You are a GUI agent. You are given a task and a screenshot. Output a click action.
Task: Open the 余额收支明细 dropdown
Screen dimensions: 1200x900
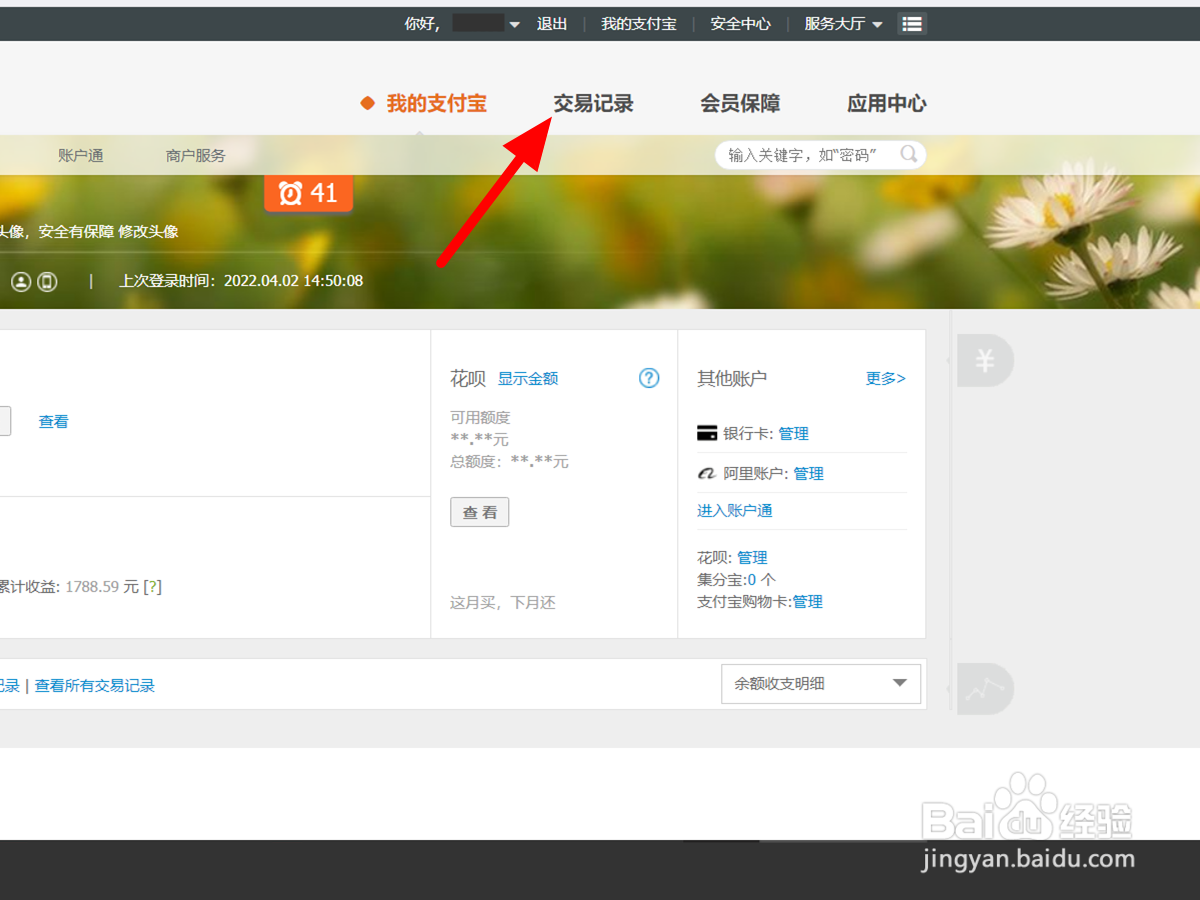pos(820,683)
